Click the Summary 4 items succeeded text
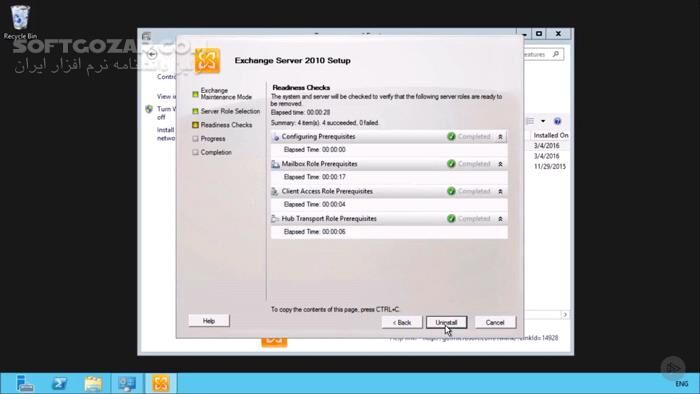 [x=325, y=123]
